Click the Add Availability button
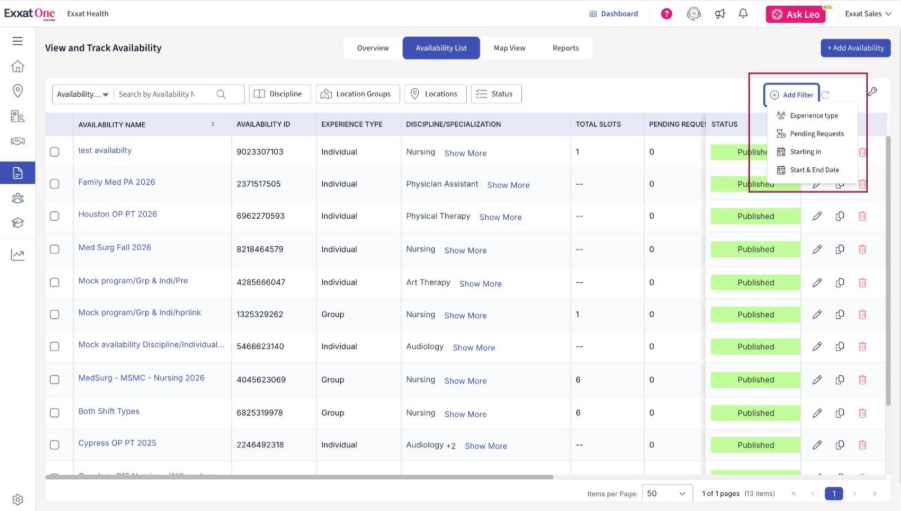 point(855,48)
